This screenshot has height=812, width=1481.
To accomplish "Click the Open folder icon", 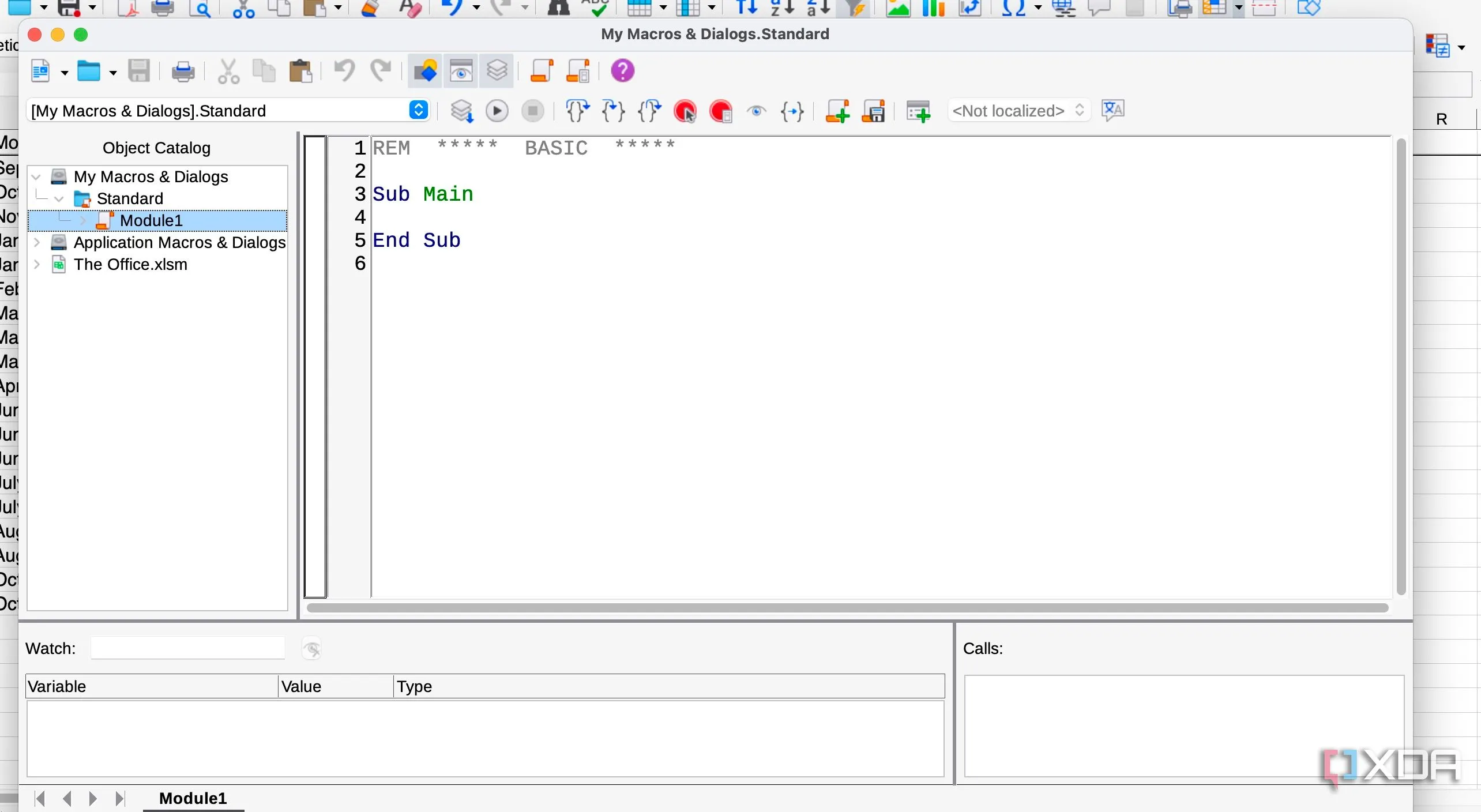I will pyautogui.click(x=89, y=72).
